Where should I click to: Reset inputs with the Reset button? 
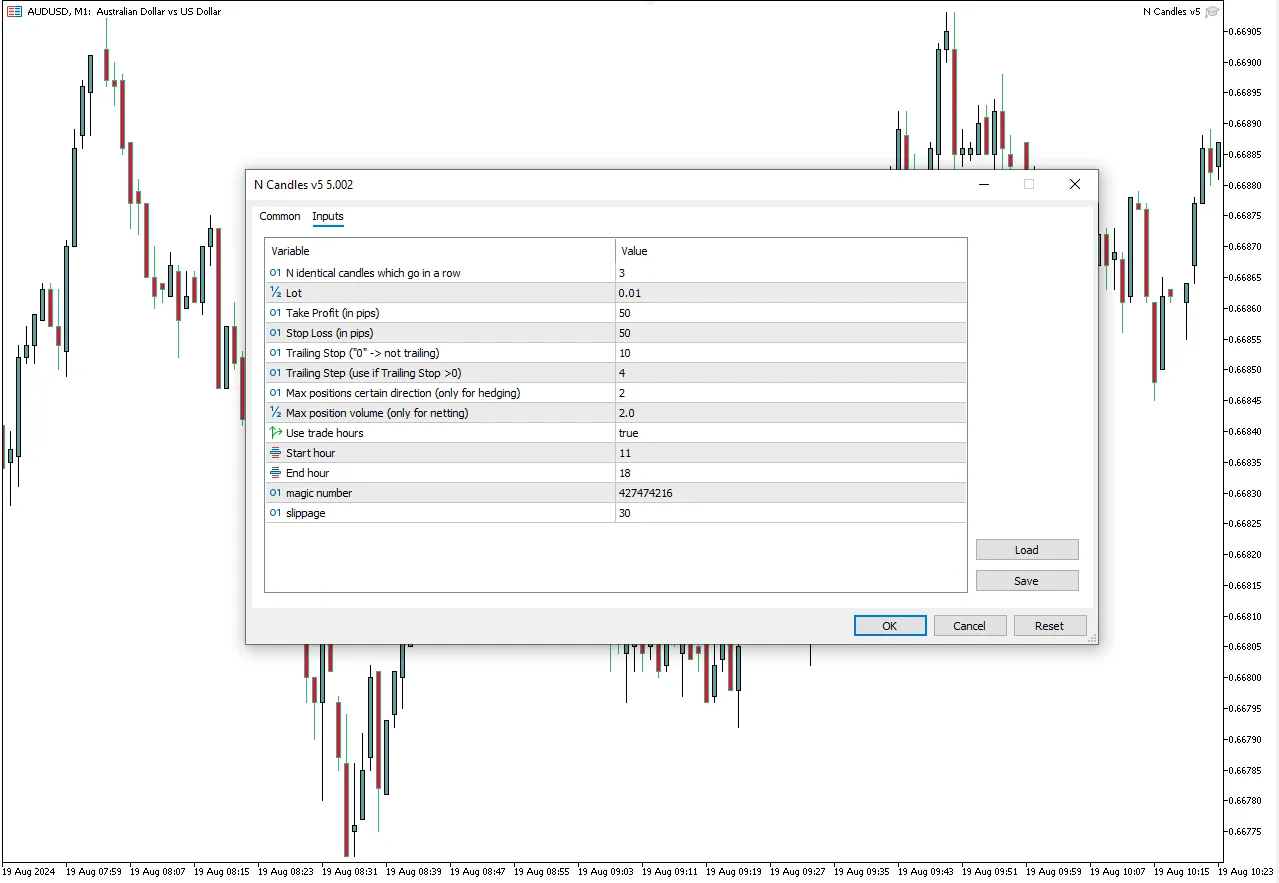coord(1049,626)
